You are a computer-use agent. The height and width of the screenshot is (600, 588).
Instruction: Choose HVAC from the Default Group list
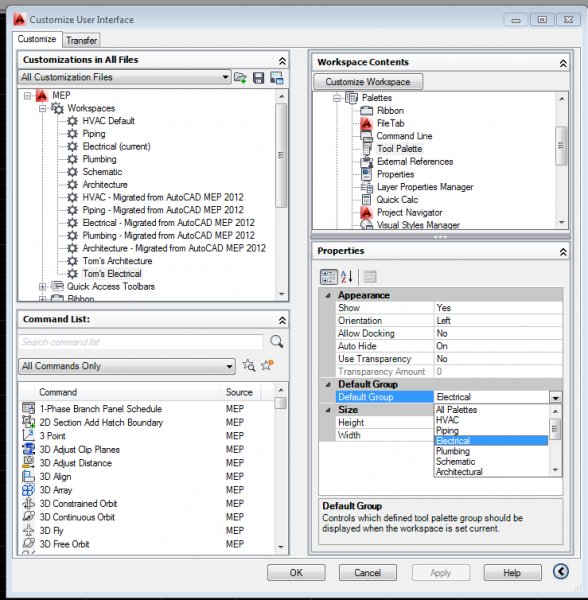(491, 420)
